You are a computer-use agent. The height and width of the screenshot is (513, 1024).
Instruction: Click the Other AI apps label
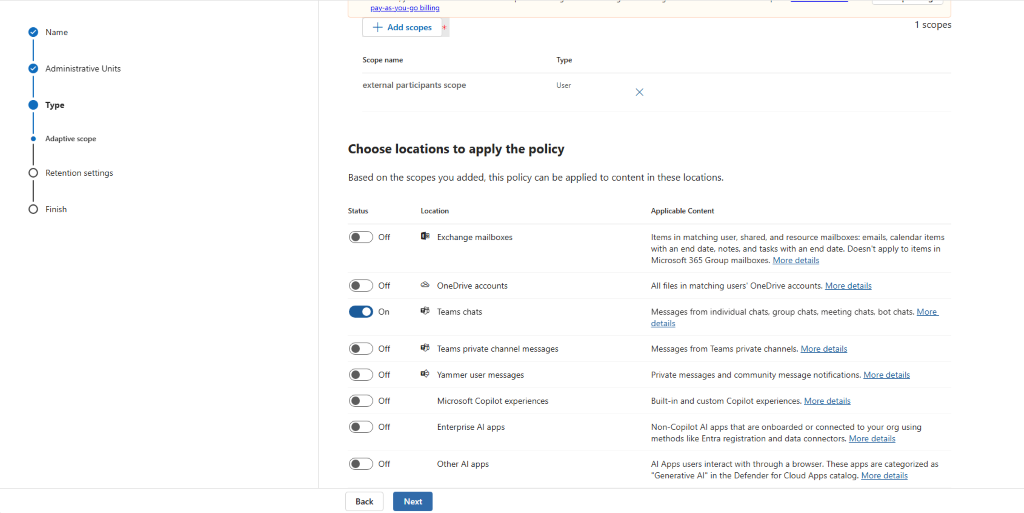[463, 464]
